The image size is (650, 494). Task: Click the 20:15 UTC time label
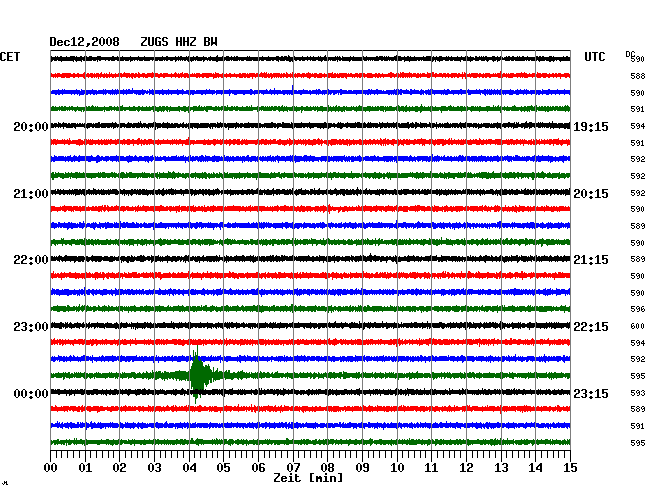591,194
